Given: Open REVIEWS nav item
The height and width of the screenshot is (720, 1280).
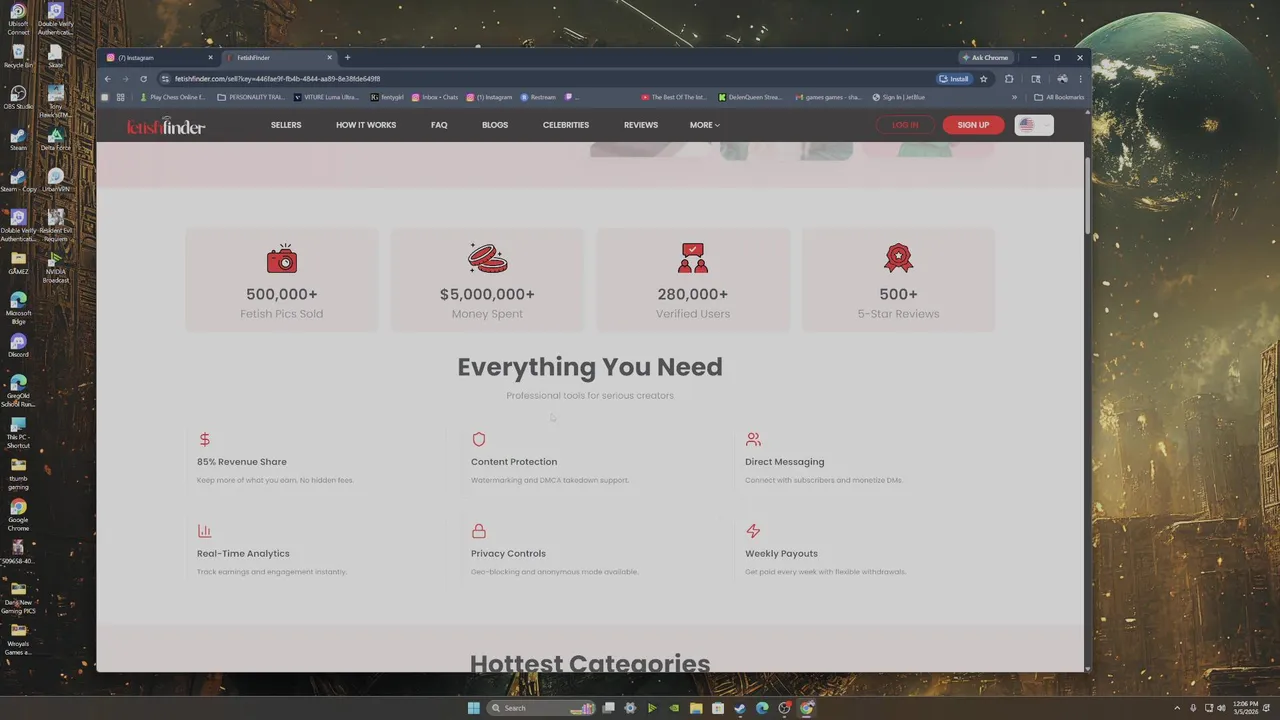Looking at the screenshot, I should (641, 125).
